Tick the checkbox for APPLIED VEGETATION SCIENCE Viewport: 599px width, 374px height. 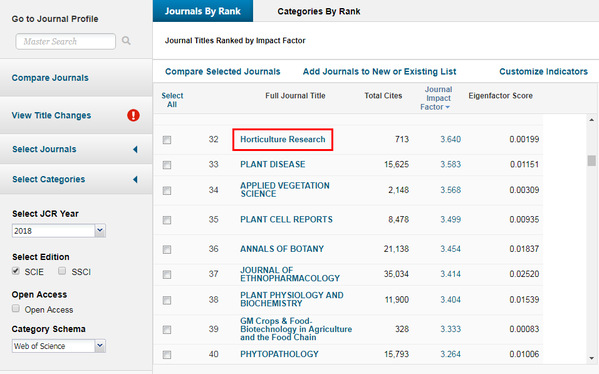pyautogui.click(x=167, y=191)
